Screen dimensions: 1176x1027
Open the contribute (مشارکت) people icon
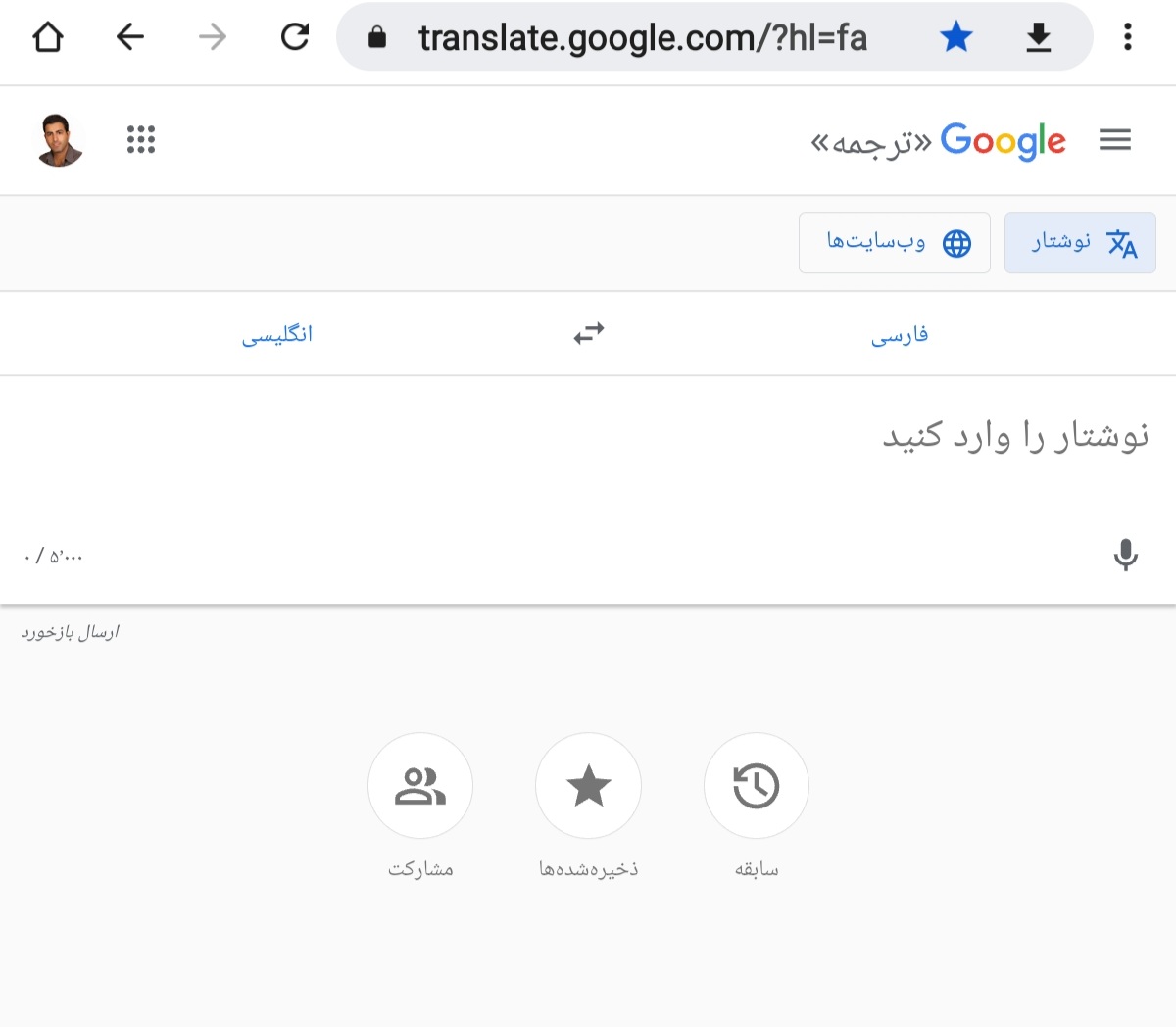tap(420, 786)
